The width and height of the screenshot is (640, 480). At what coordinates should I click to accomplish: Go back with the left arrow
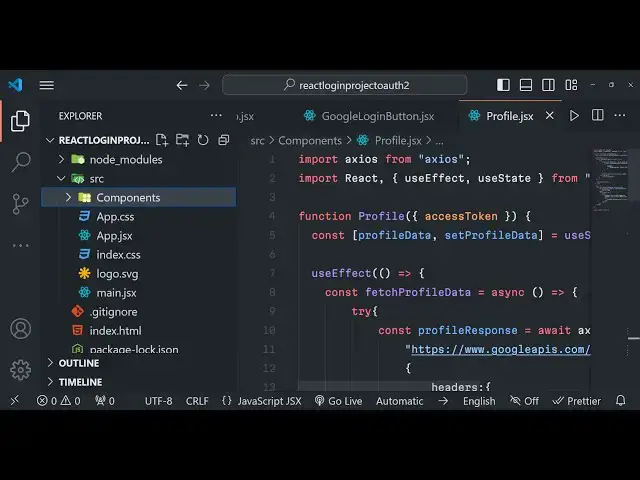coord(182,85)
